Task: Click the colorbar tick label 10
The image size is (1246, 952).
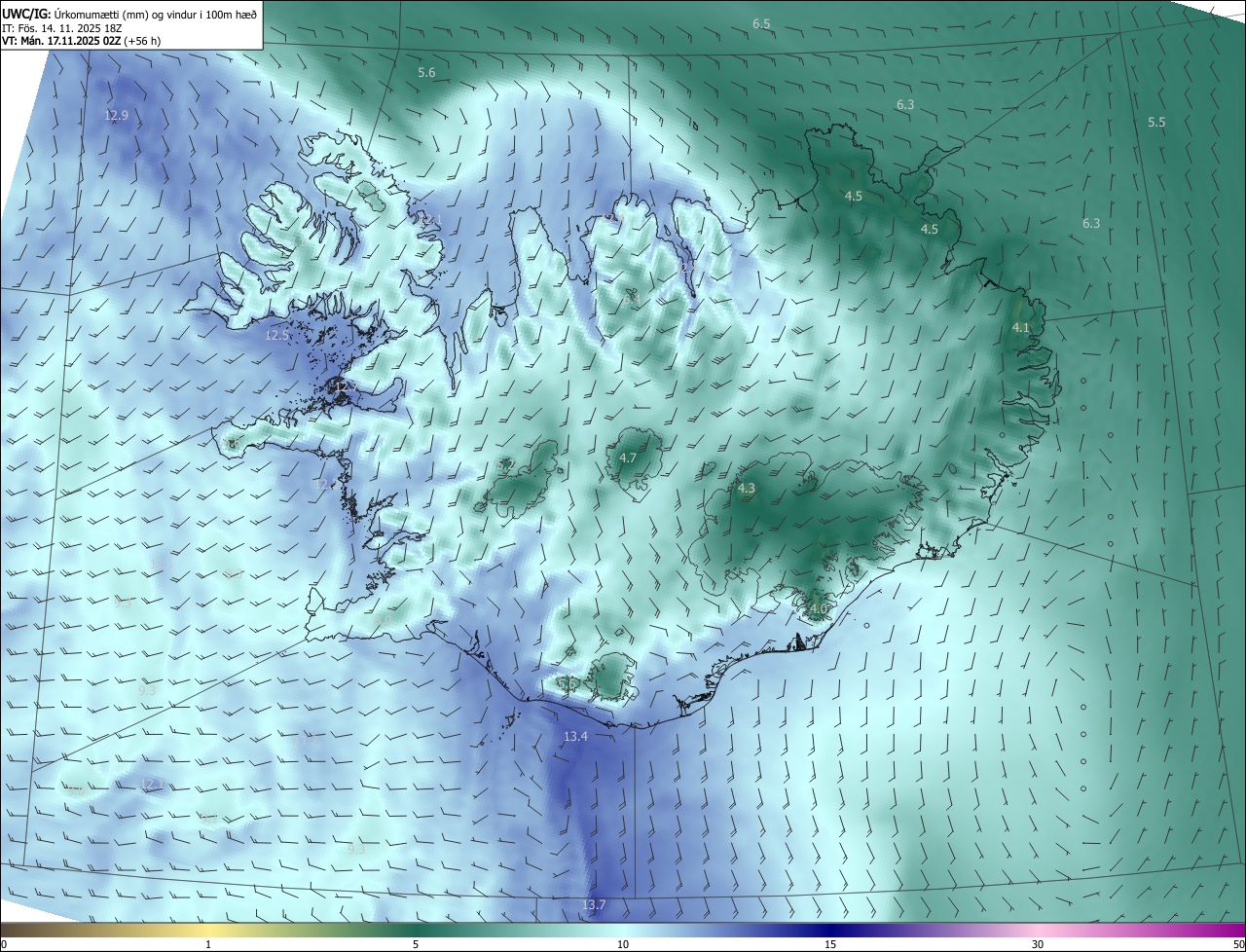Action: tap(623, 944)
